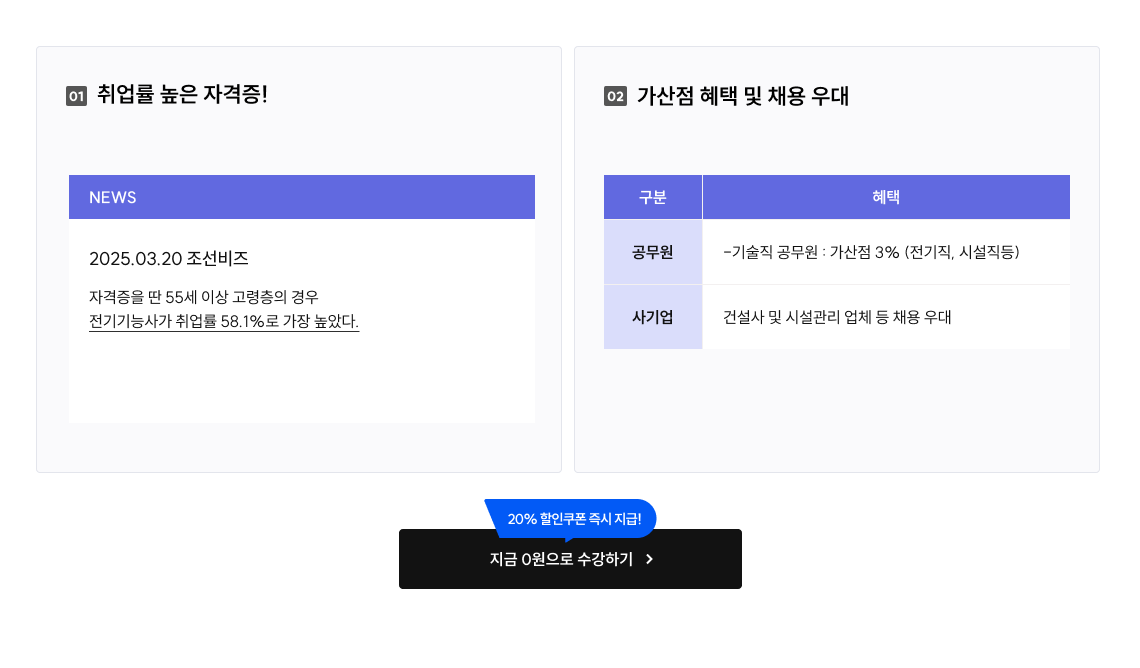Click the NEWS header banner
Image resolution: width=1140 pixels, height=668 pixels.
[x=301, y=197]
